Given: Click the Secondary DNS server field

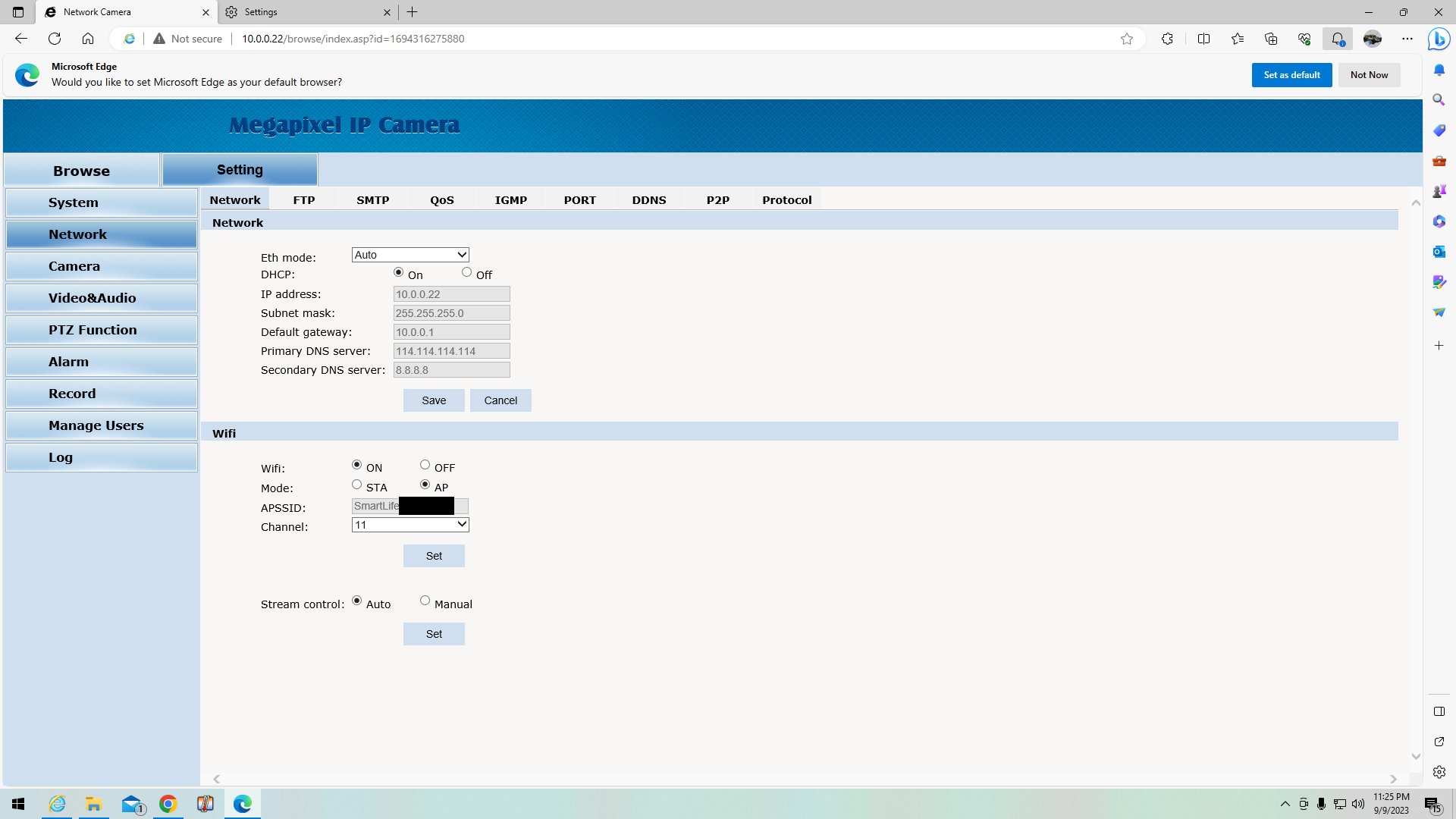Looking at the screenshot, I should (451, 370).
